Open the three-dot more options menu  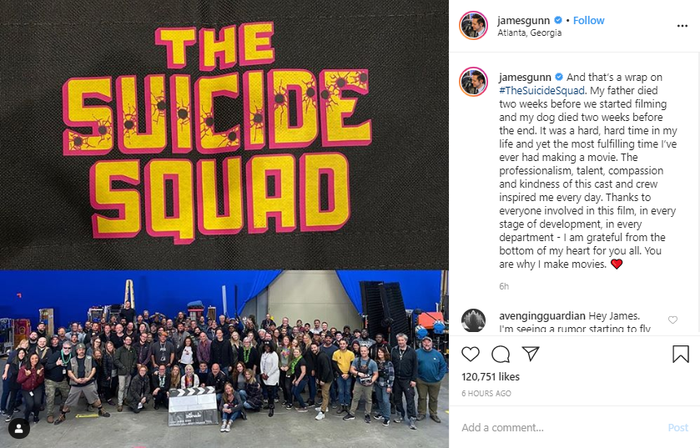point(682,26)
